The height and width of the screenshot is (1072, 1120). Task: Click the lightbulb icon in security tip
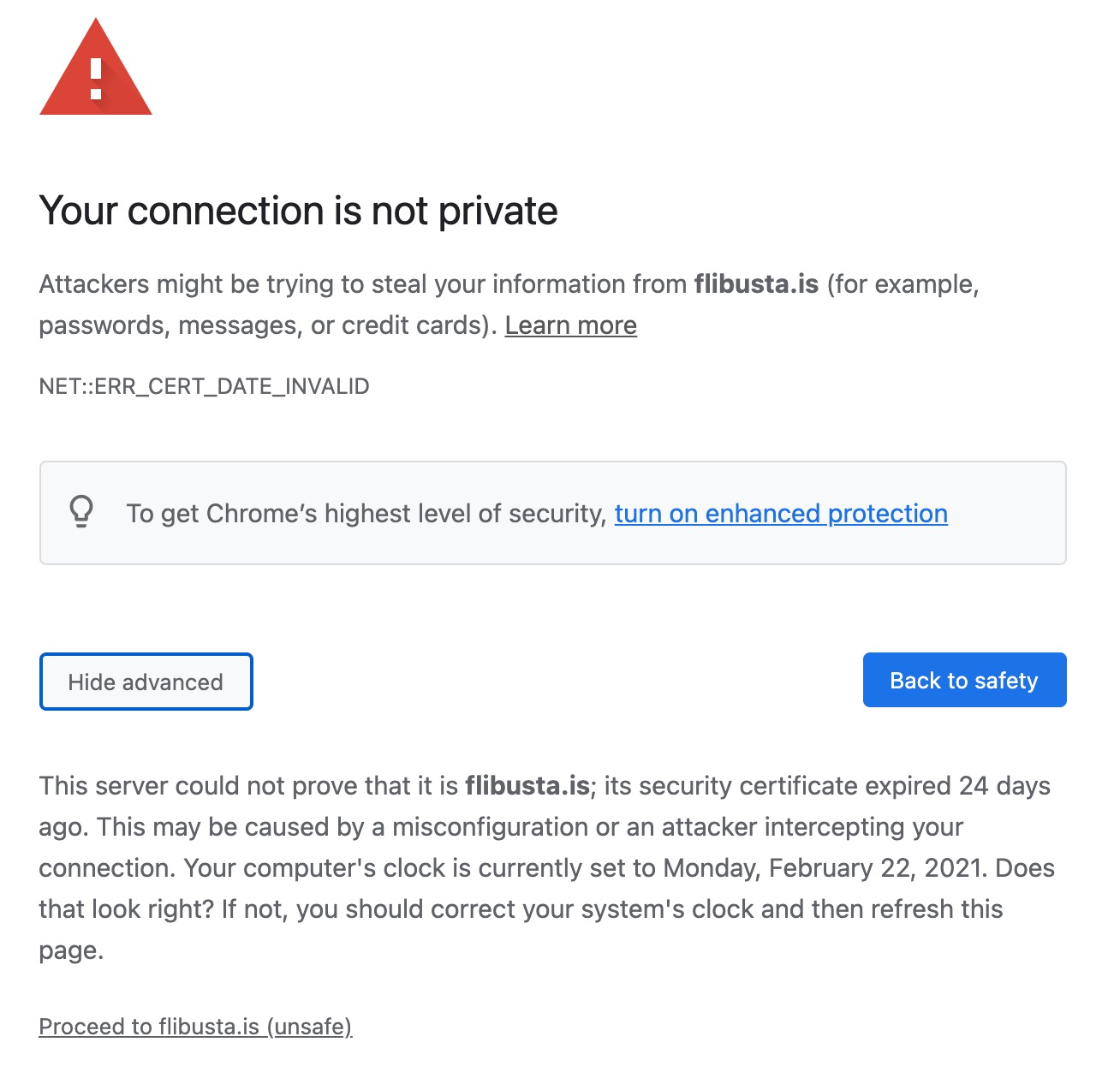pos(81,511)
